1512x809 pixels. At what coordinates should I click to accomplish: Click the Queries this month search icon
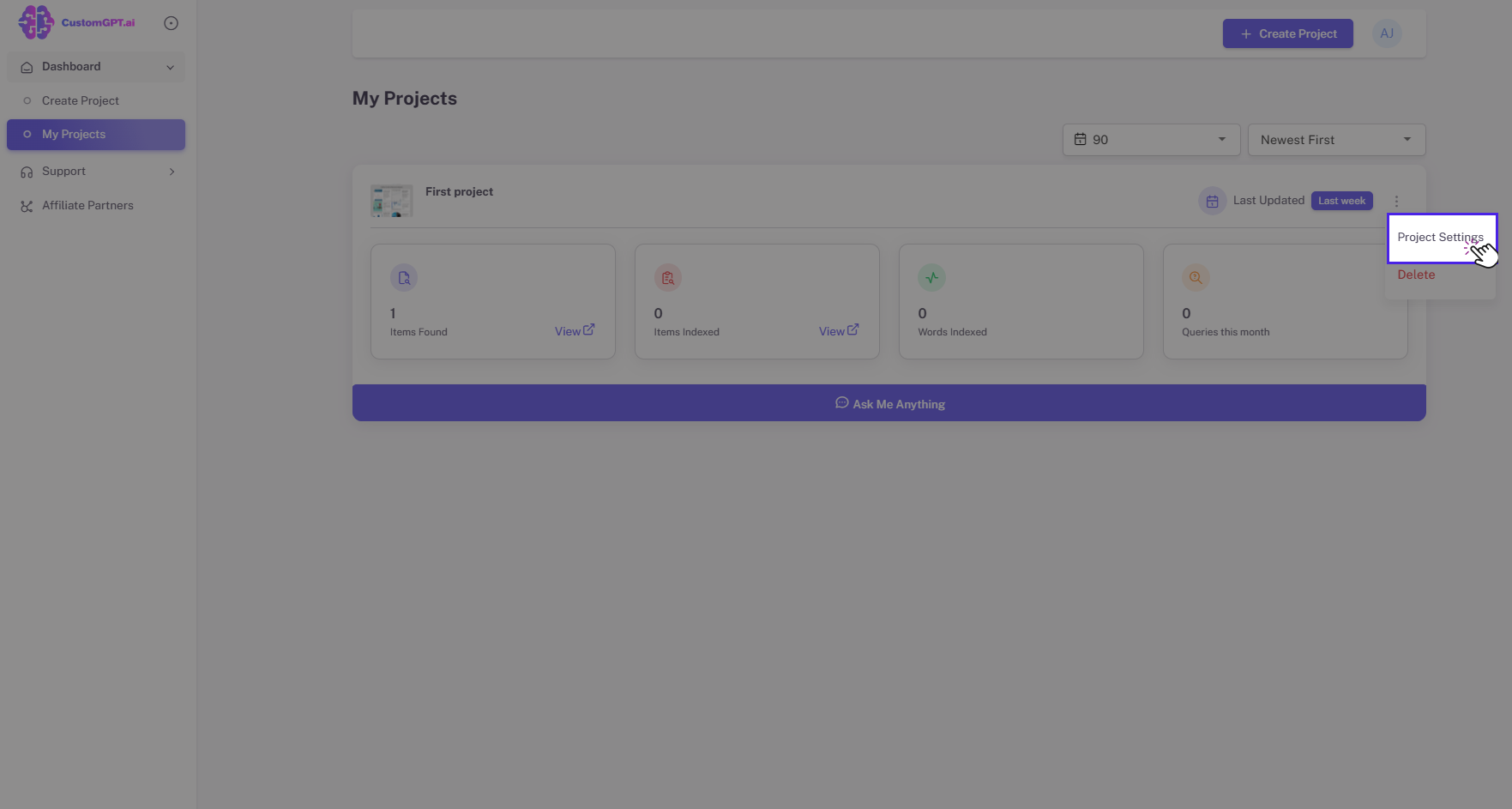pos(1196,278)
